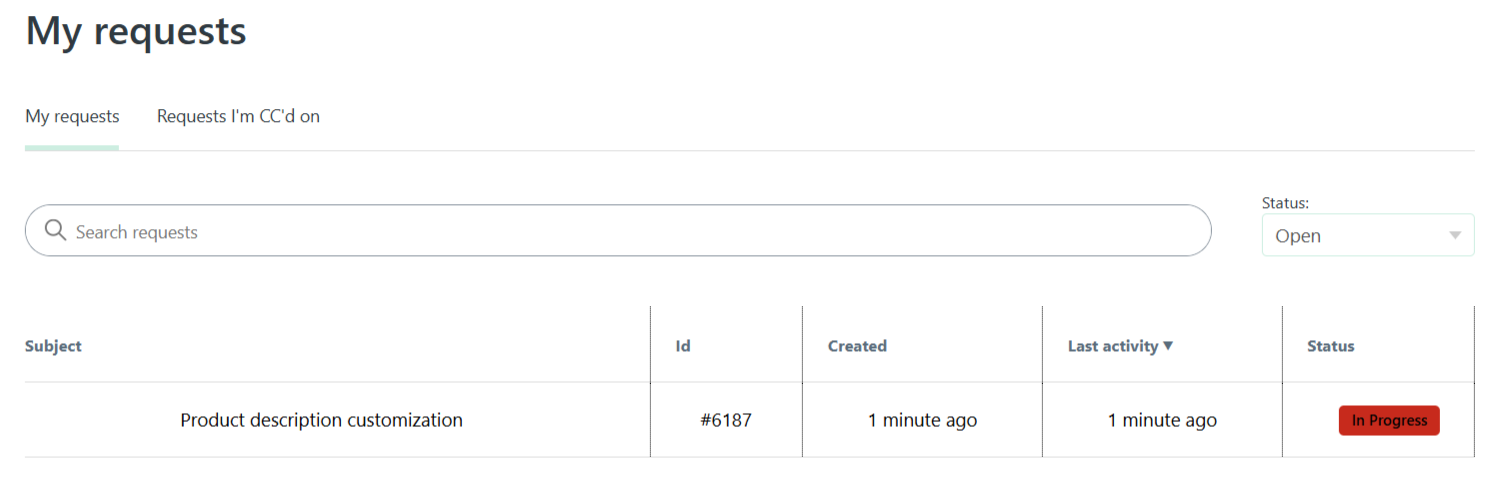The image size is (1501, 482).
Task: Click the Created 1 minute ago cell
Action: tap(922, 420)
